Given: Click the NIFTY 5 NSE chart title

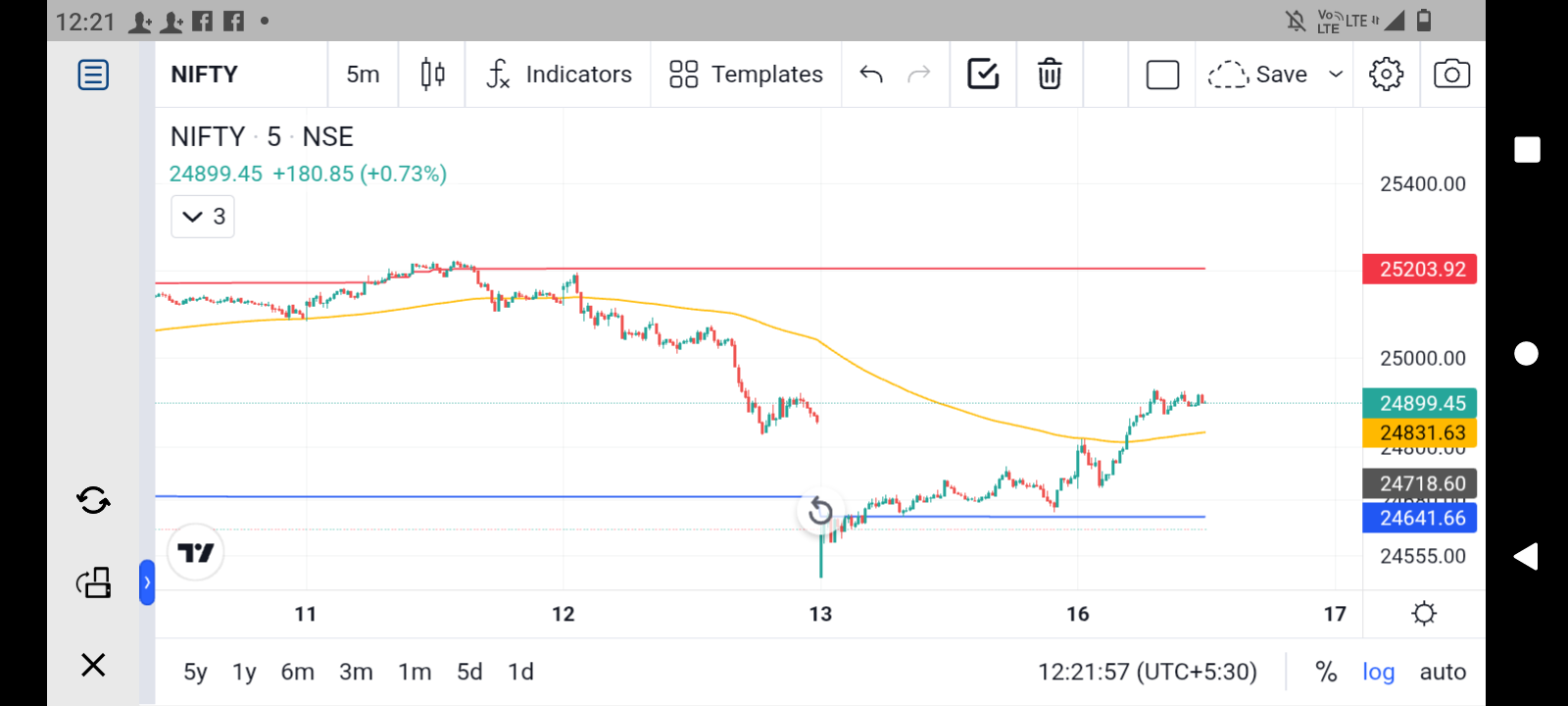Looking at the screenshot, I should point(262,136).
